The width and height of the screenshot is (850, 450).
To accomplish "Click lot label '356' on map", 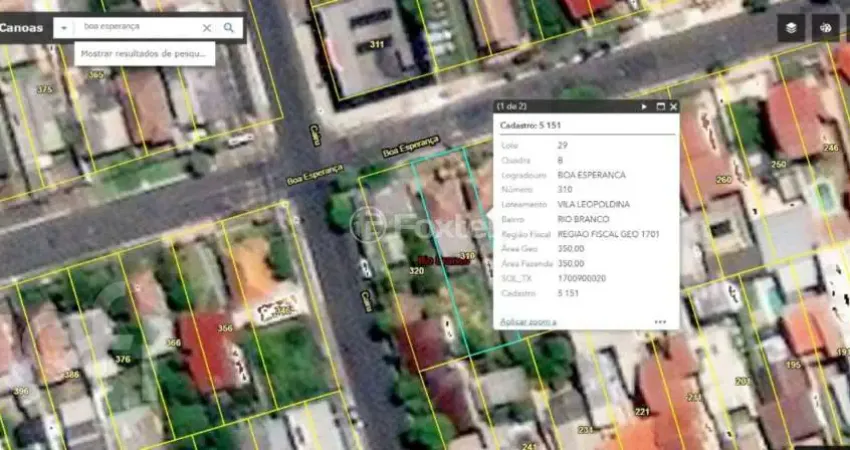I will [225, 328].
